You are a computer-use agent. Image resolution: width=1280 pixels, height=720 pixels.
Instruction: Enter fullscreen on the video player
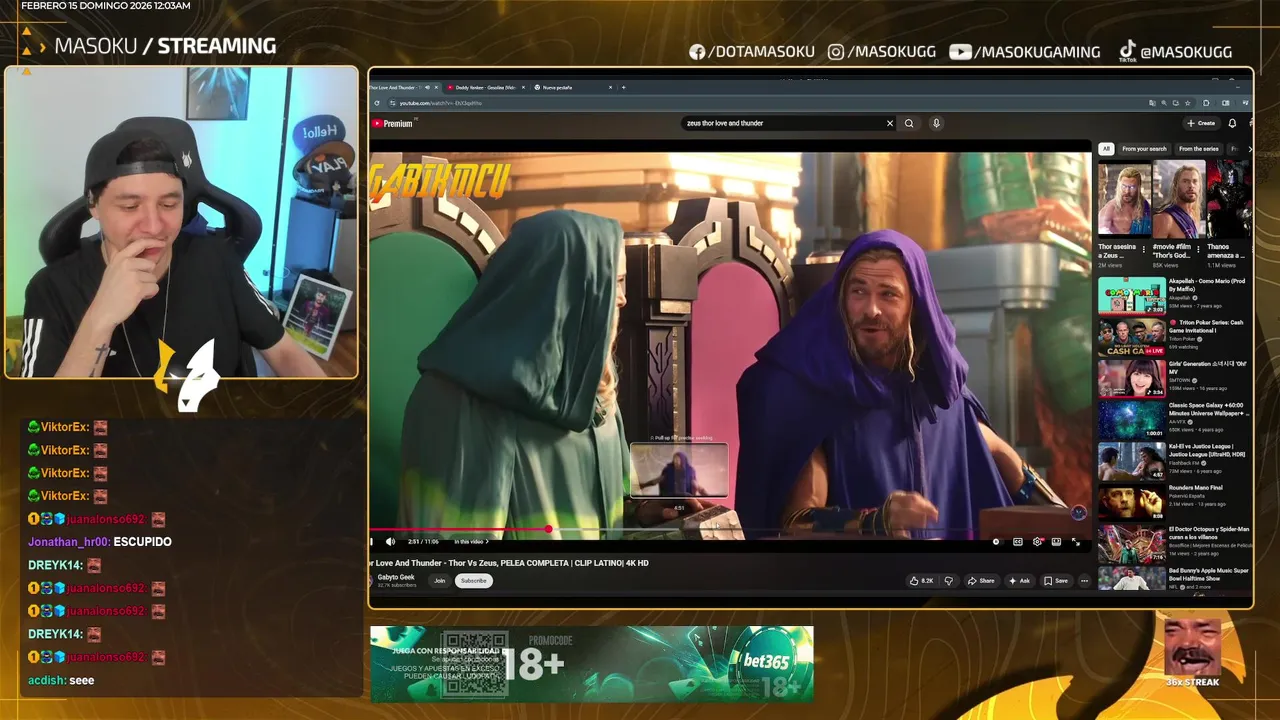pos(1076,542)
